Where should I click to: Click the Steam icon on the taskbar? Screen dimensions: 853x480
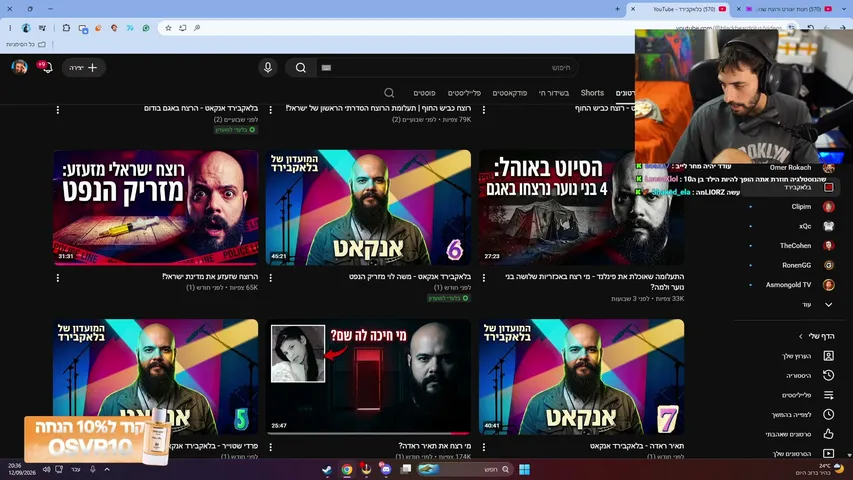point(327,469)
